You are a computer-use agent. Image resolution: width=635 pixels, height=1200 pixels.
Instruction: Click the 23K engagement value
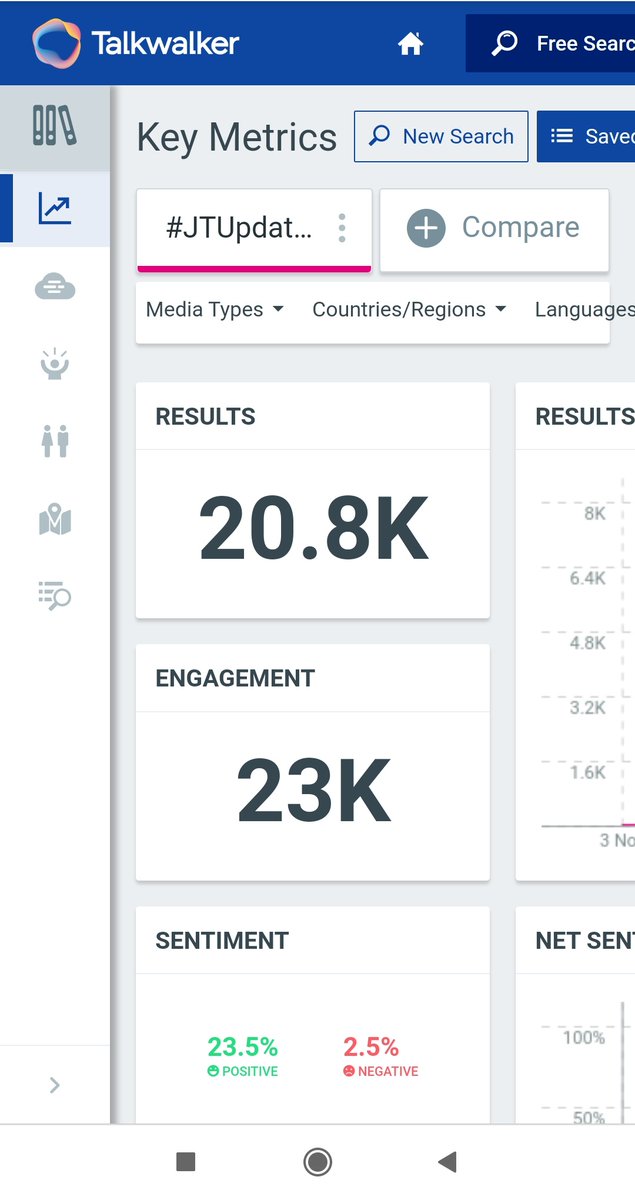coord(313,792)
